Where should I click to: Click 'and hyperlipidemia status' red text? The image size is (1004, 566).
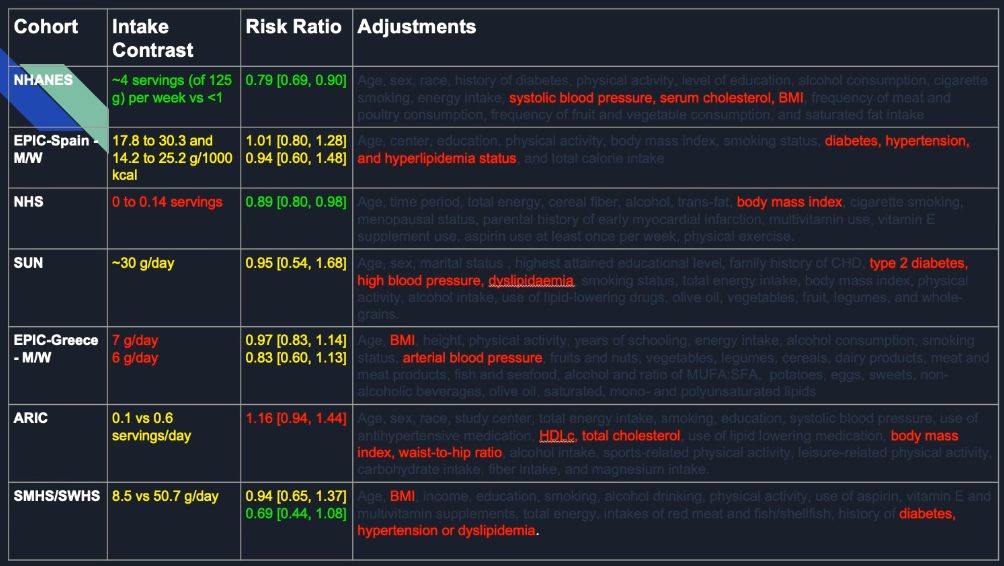pyautogui.click(x=437, y=158)
